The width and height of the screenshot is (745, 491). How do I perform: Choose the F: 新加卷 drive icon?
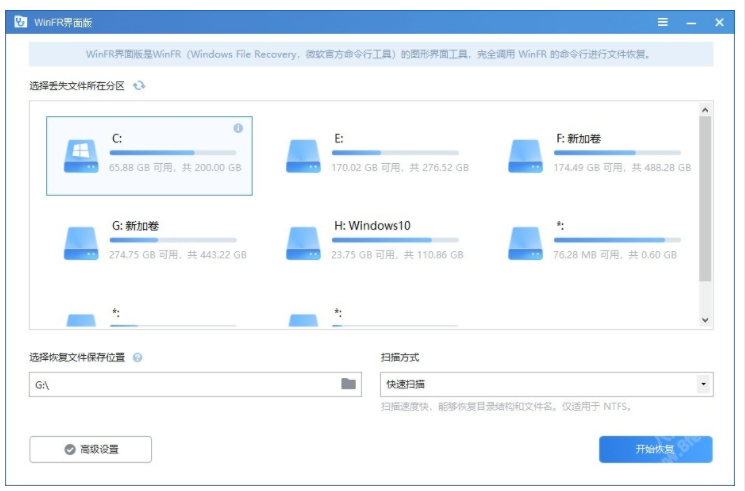tap(524, 154)
